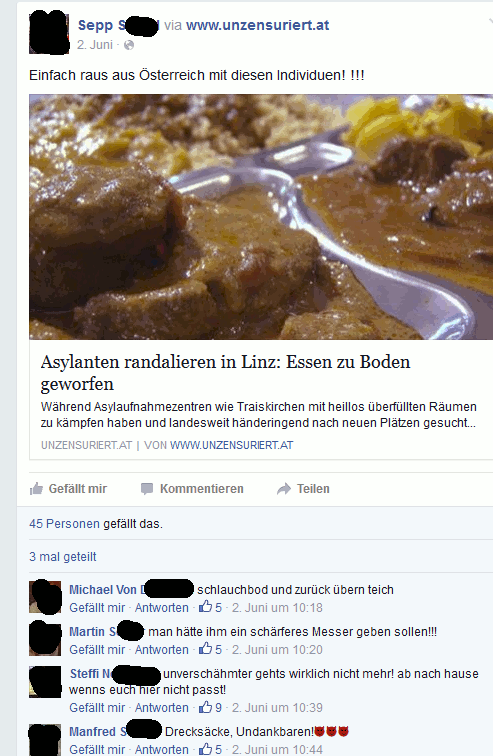Viewport: 493px width, 756px height.
Task: Click the thumbs-up count on Martin's comment
Action: tap(211, 649)
